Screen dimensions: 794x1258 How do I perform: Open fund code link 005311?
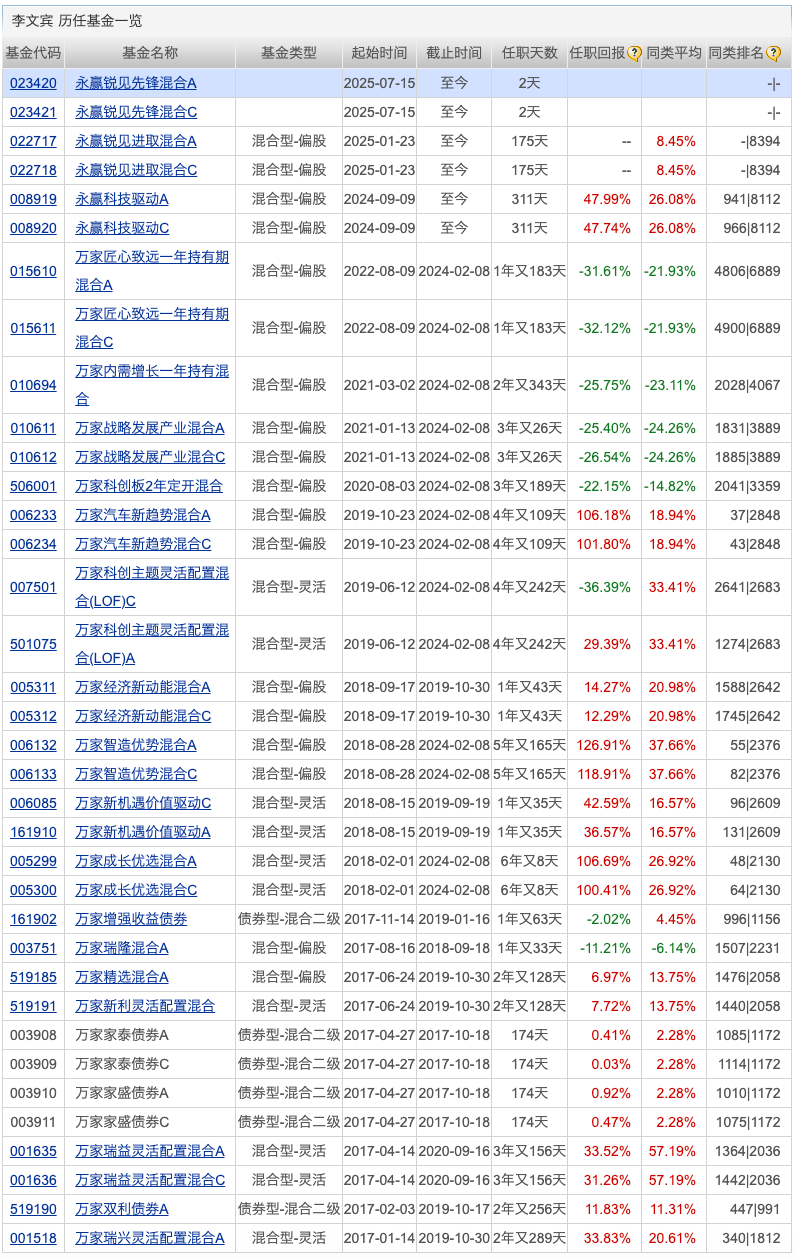pyautogui.click(x=33, y=687)
